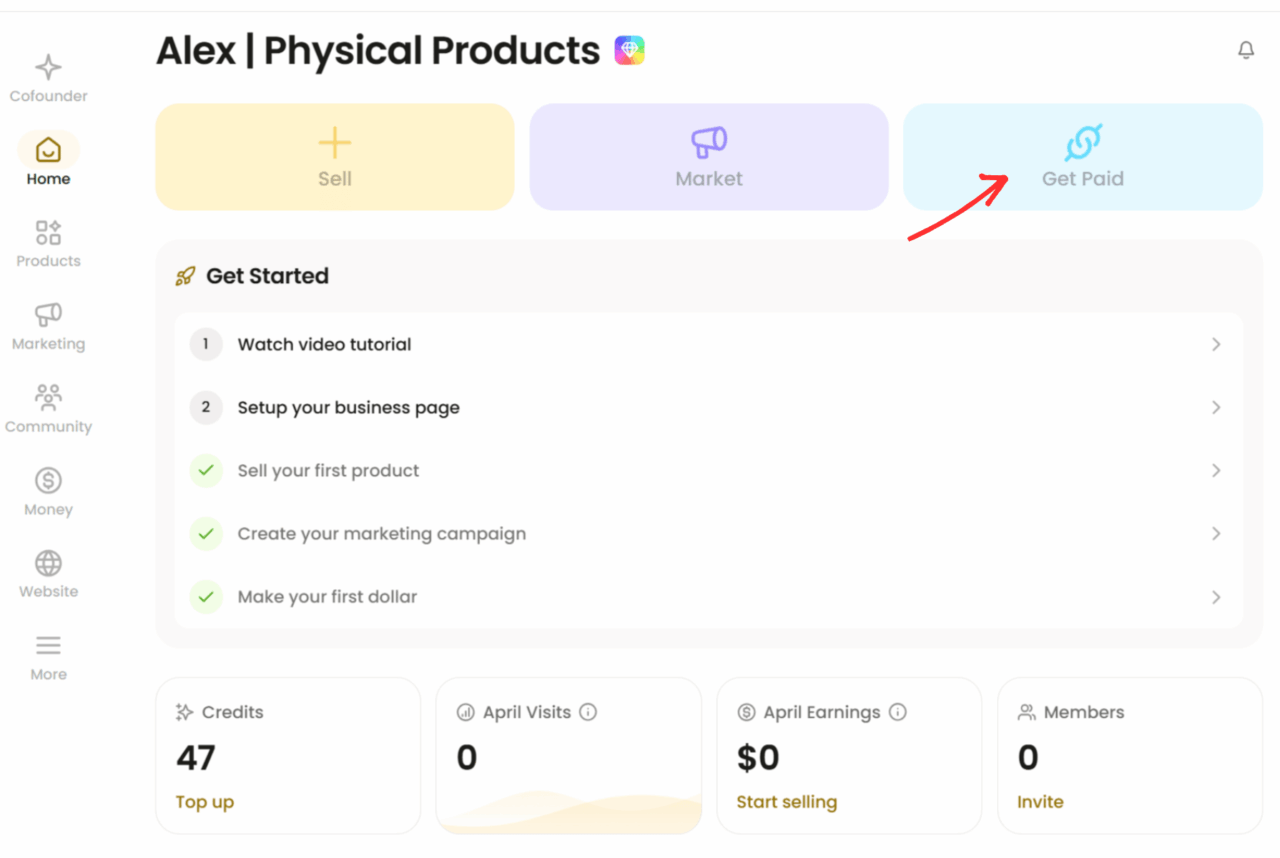This screenshot has height=858, width=1280.
Task: Open the Money dollar icon
Action: [x=48, y=481]
